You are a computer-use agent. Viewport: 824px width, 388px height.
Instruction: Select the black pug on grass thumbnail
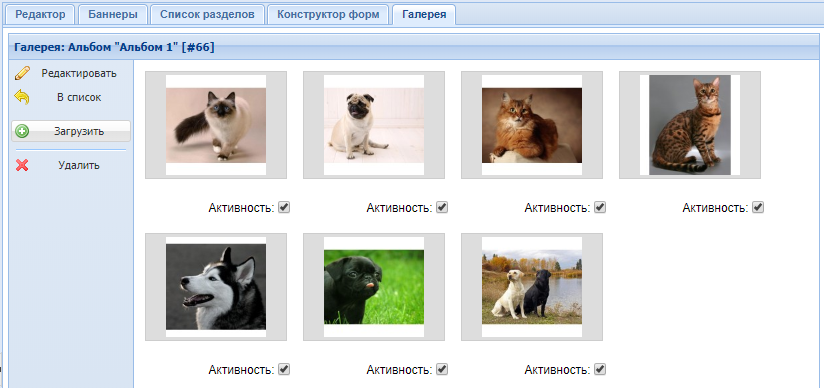click(x=374, y=287)
